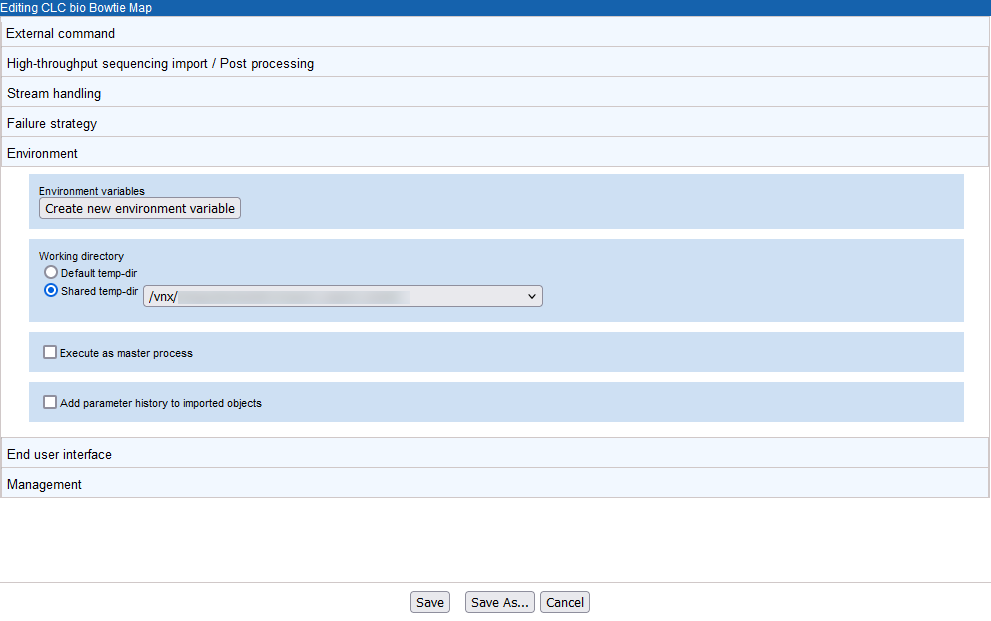991x621 pixels.
Task: Enable Execute as master process checkbox
Action: click(x=50, y=352)
